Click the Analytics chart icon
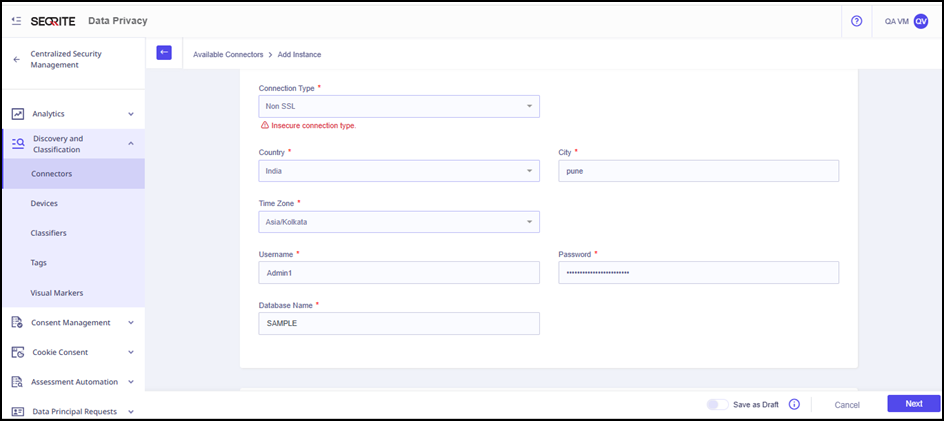Image resolution: width=944 pixels, height=421 pixels. (17, 114)
